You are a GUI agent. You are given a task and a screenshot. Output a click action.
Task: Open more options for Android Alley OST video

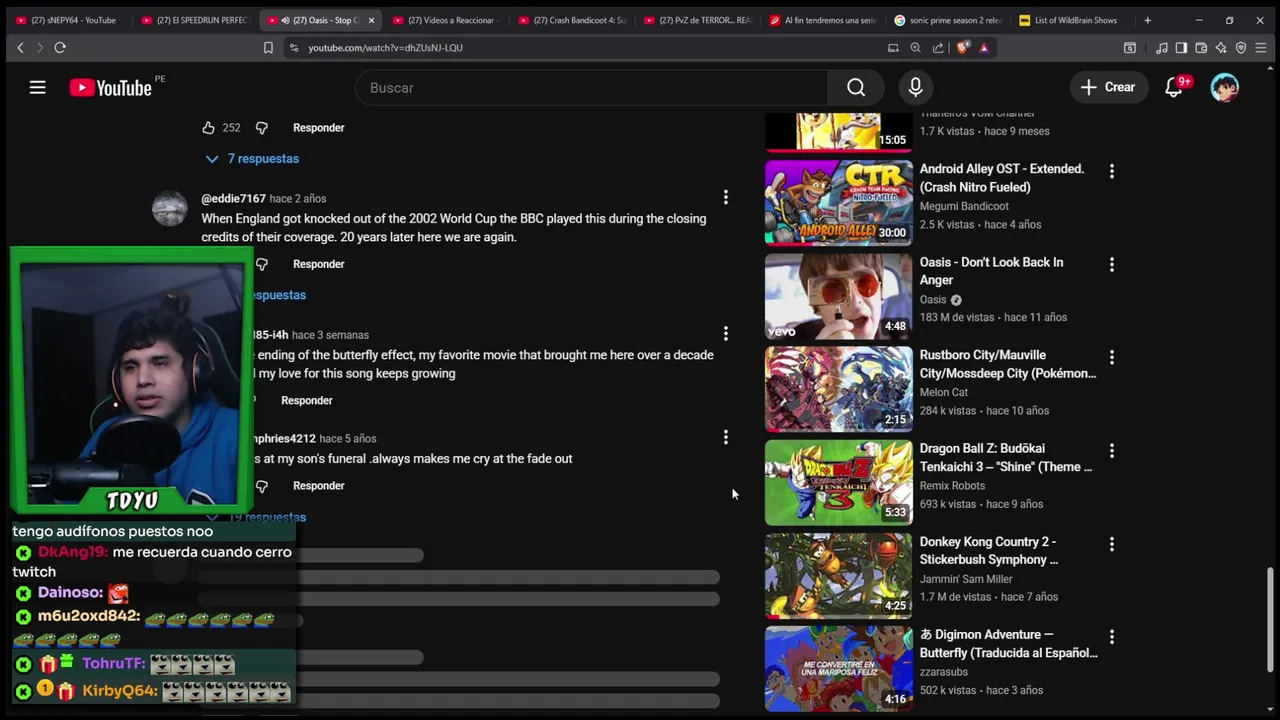(x=1111, y=172)
